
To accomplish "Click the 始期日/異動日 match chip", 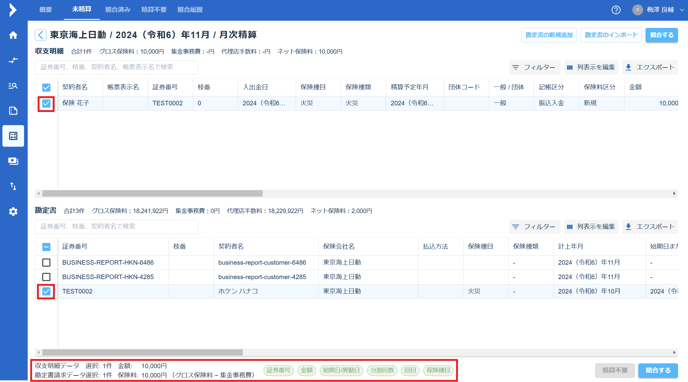I will click(341, 371).
